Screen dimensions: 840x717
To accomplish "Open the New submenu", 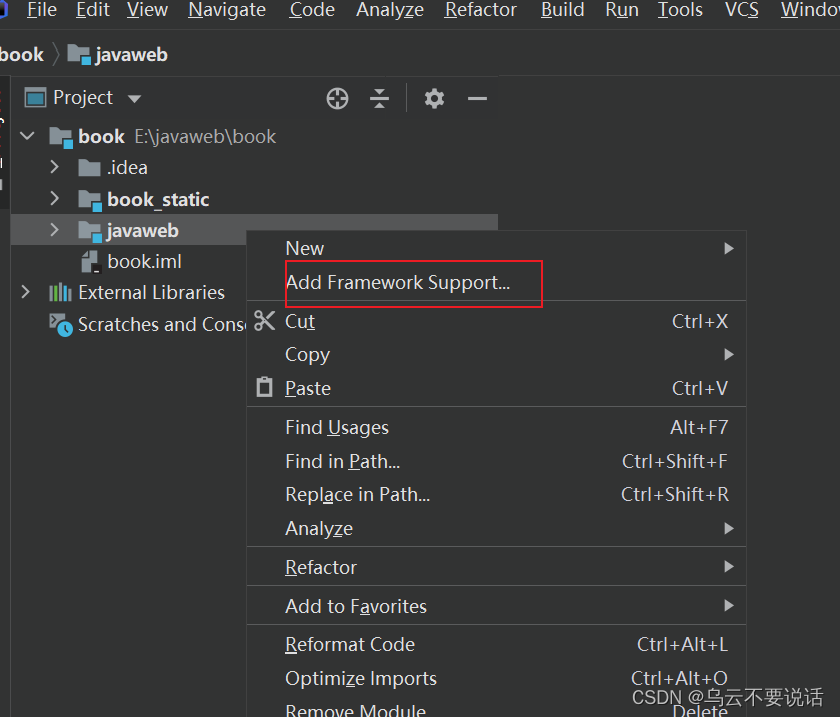I will (x=305, y=248).
